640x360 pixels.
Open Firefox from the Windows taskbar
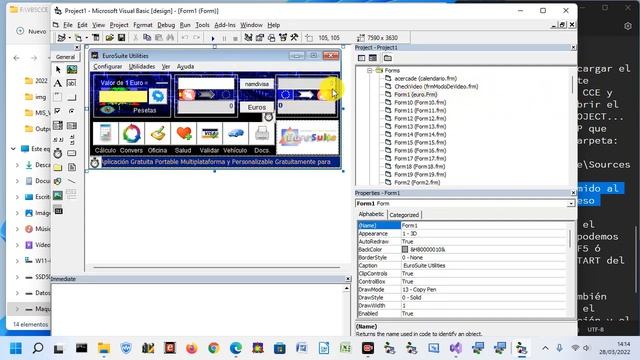tap(191, 348)
